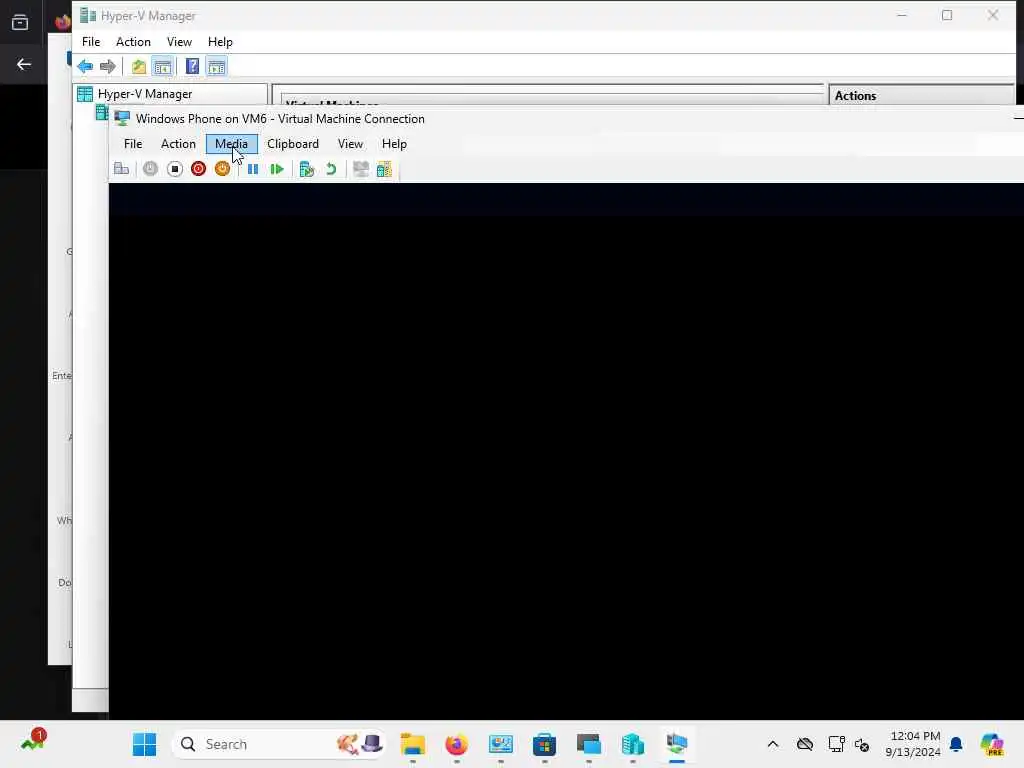Click the VM Connection window title
The image size is (1024, 768).
(x=280, y=119)
